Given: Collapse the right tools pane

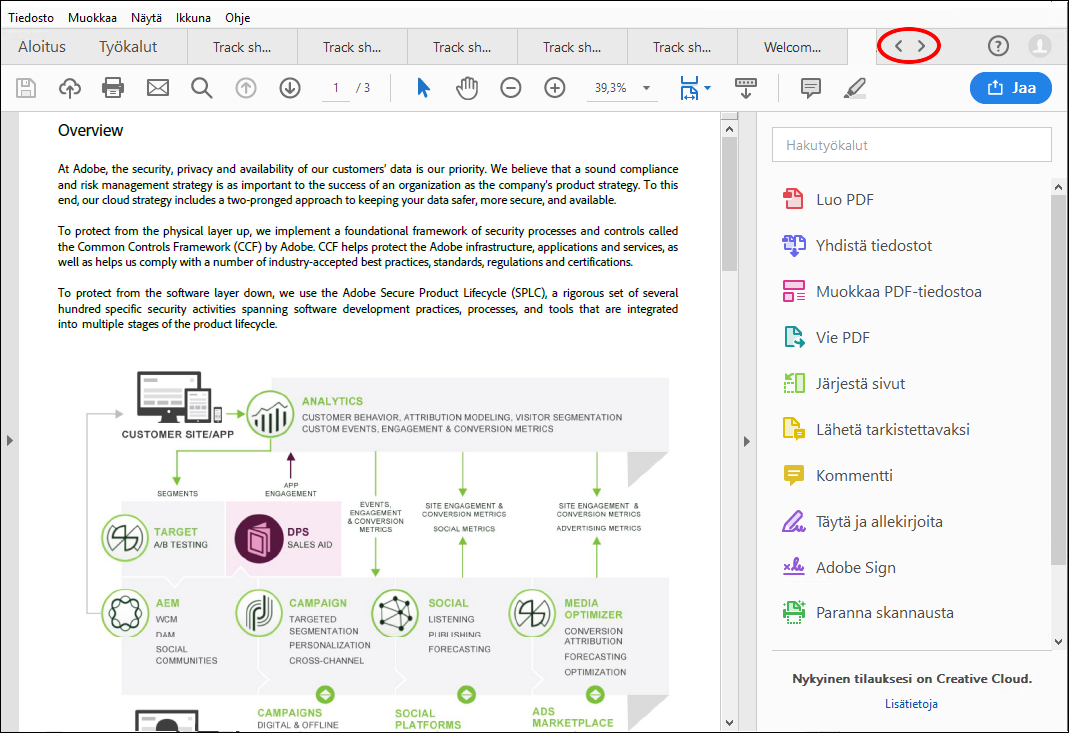Looking at the screenshot, I should pyautogui.click(x=747, y=441).
